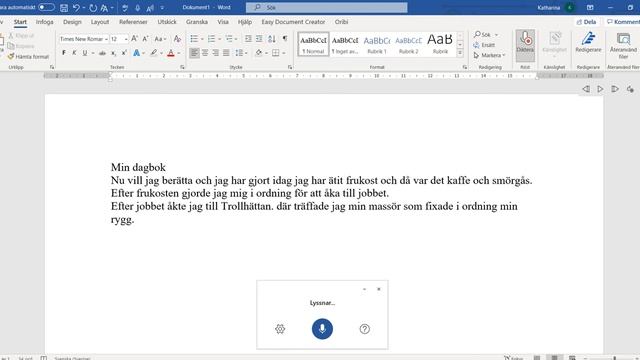This screenshot has width=640, height=360.
Task: Open the Markera select dropdown
Action: (489, 55)
